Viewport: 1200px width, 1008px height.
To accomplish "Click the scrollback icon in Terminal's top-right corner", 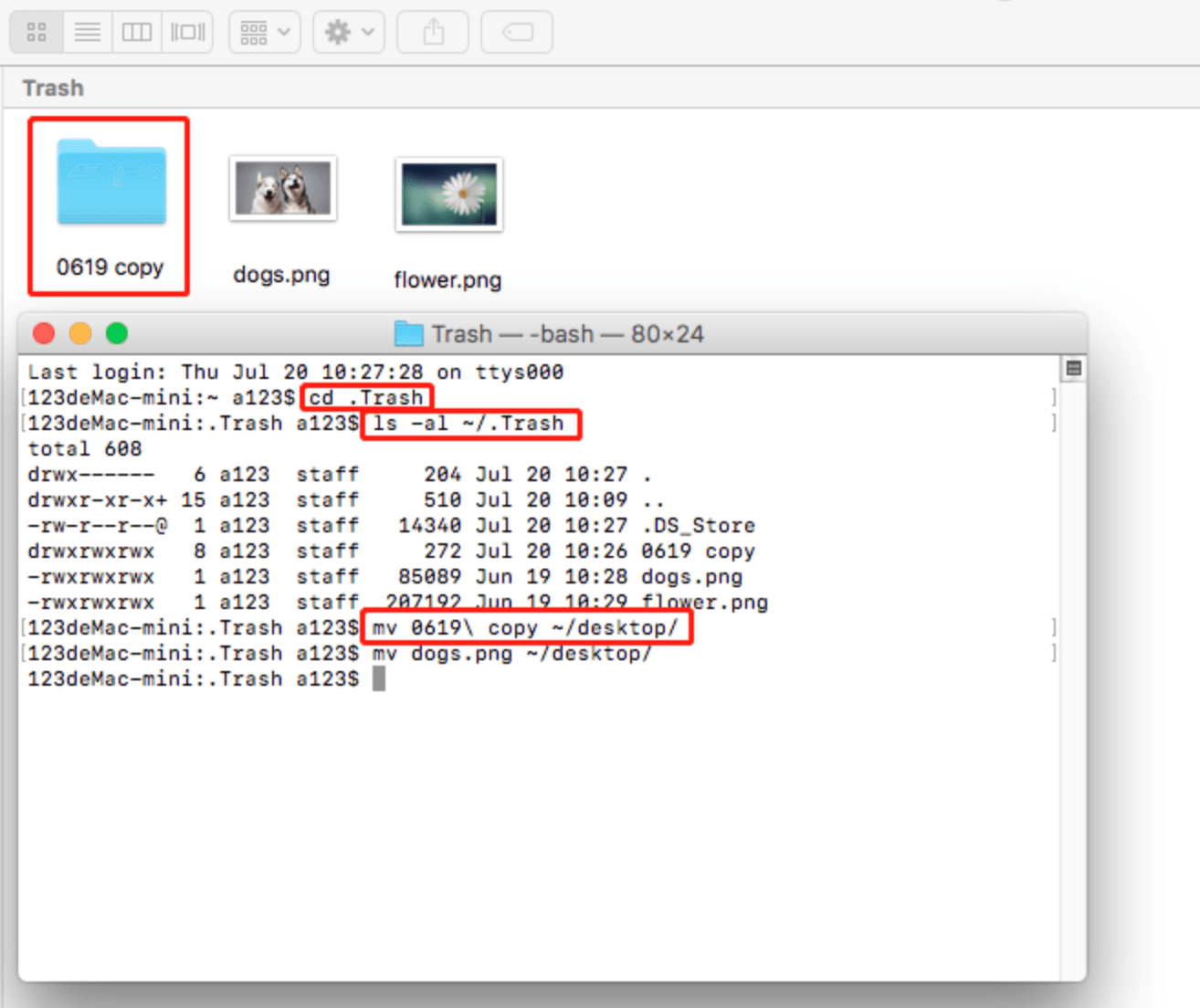I will [1074, 368].
